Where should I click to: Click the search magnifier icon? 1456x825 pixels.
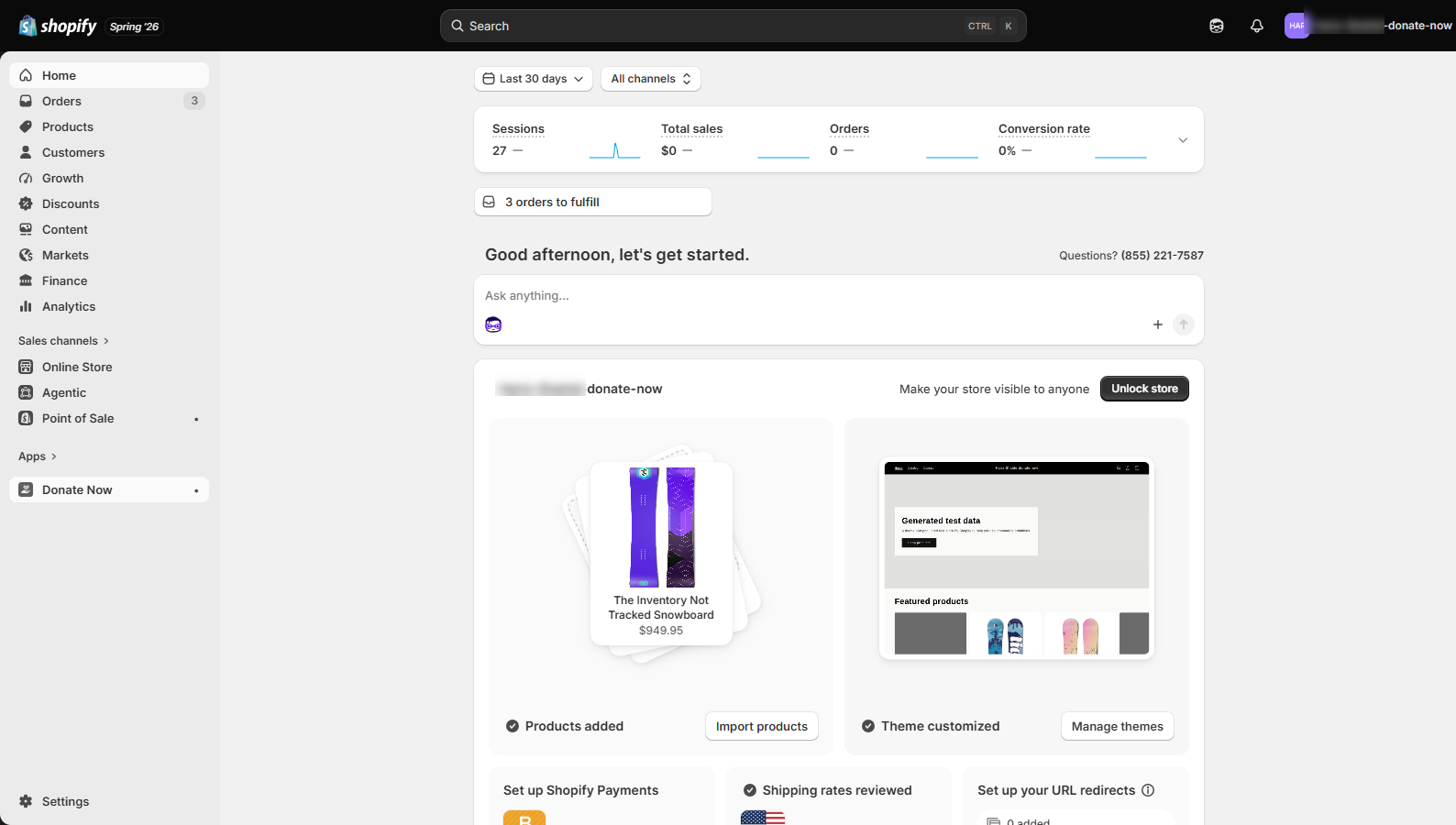tap(458, 26)
